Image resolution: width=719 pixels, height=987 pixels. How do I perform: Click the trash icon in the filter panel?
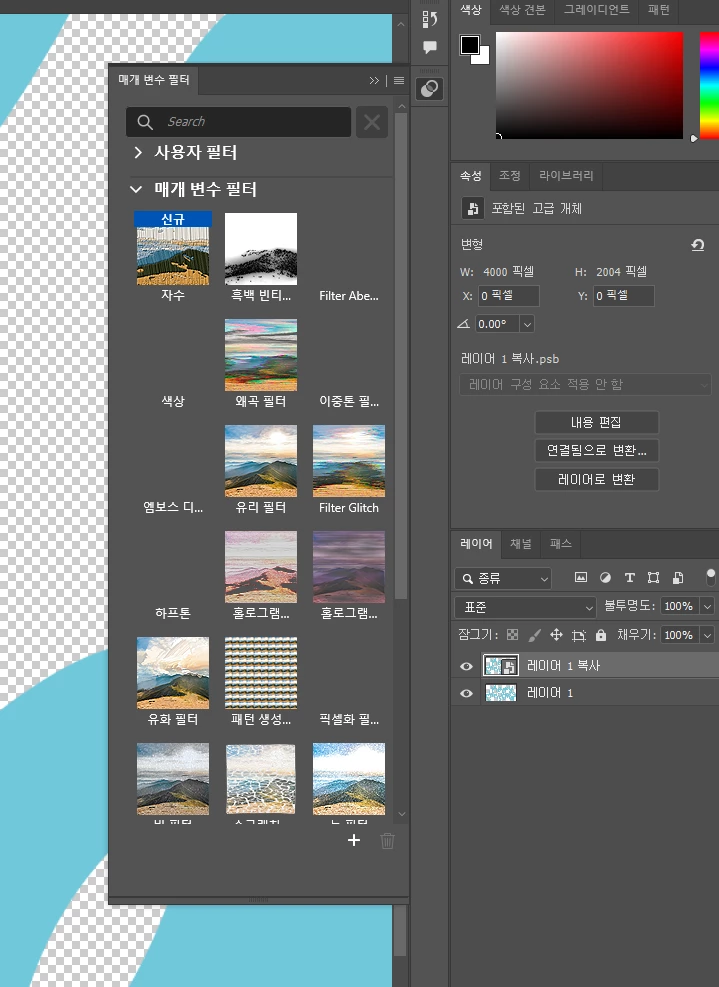[x=387, y=841]
